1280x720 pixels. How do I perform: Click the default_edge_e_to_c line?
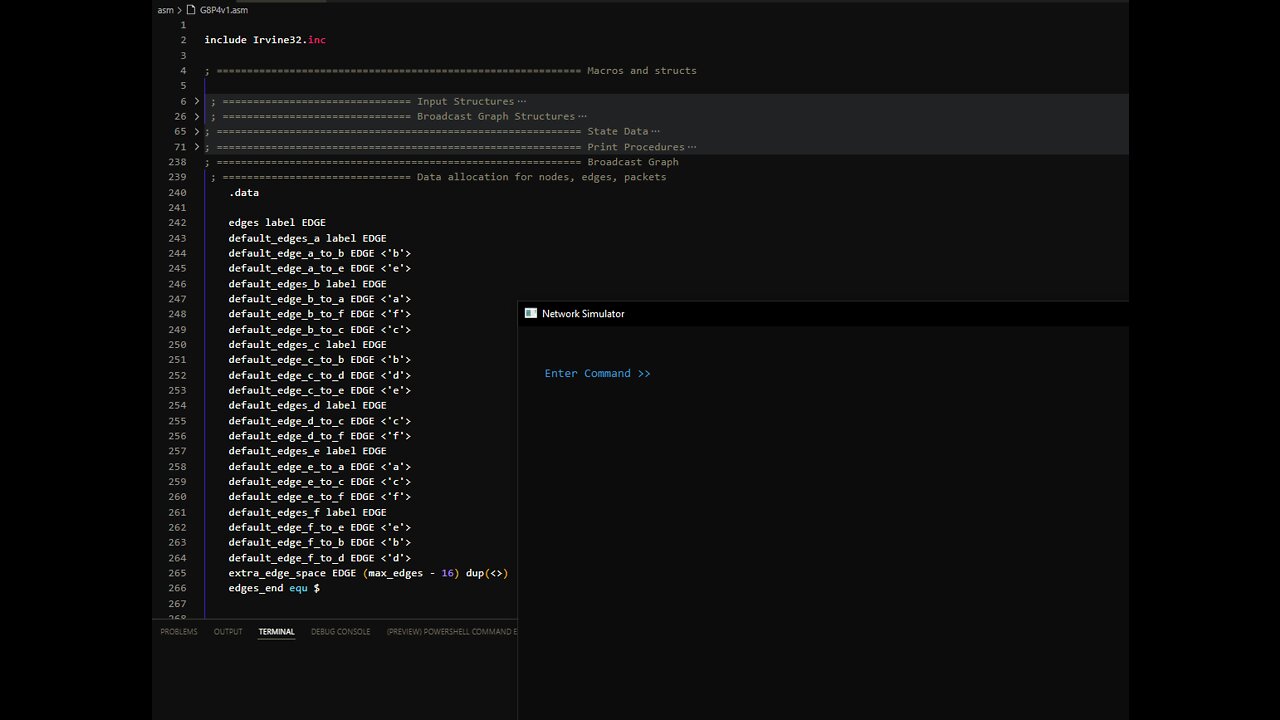[x=320, y=482]
